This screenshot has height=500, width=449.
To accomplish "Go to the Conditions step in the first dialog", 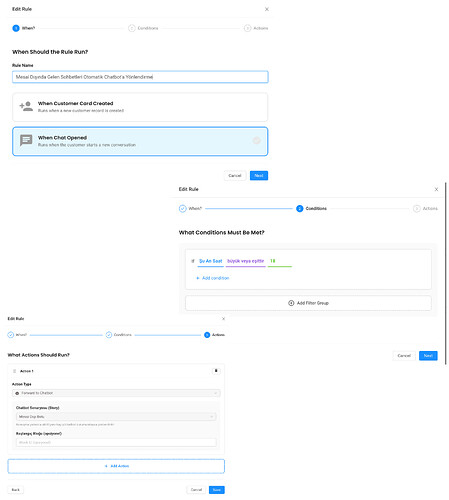I will pyautogui.click(x=143, y=28).
